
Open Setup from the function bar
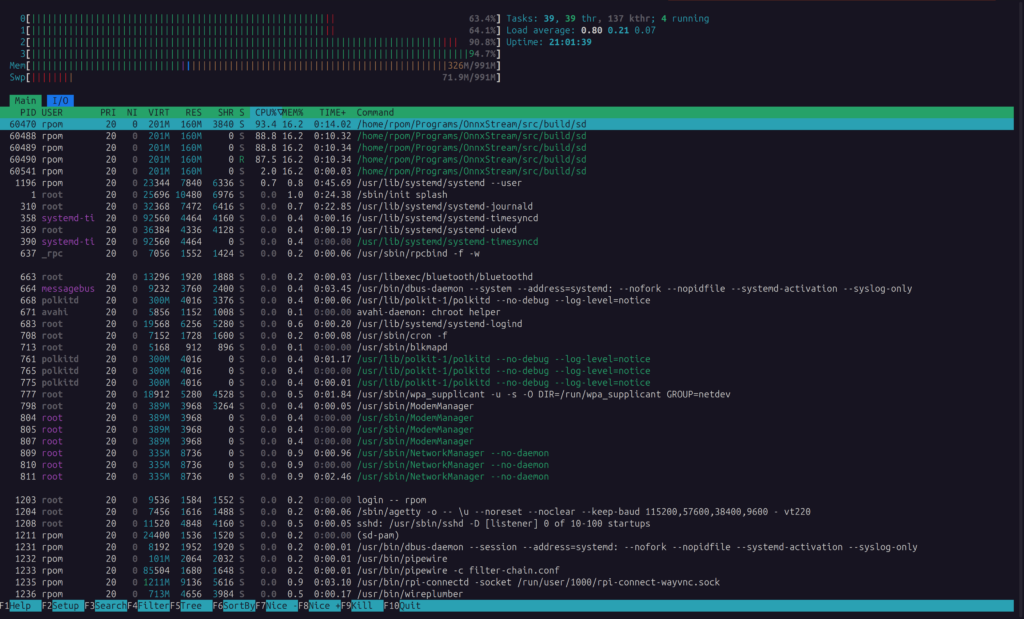tap(63, 606)
